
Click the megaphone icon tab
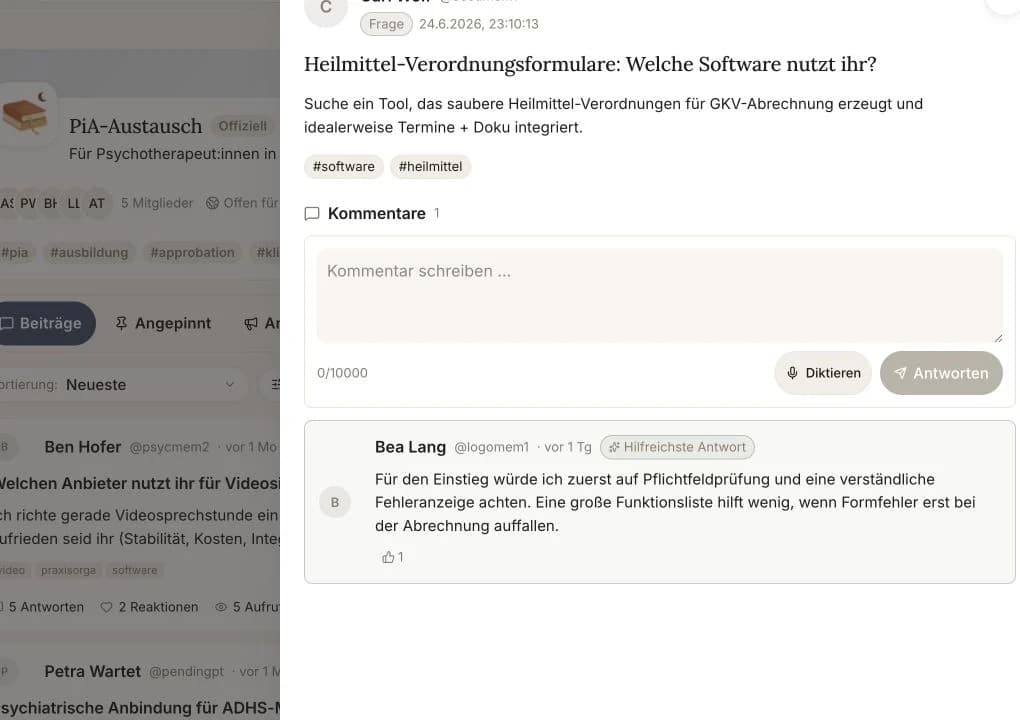pos(251,323)
